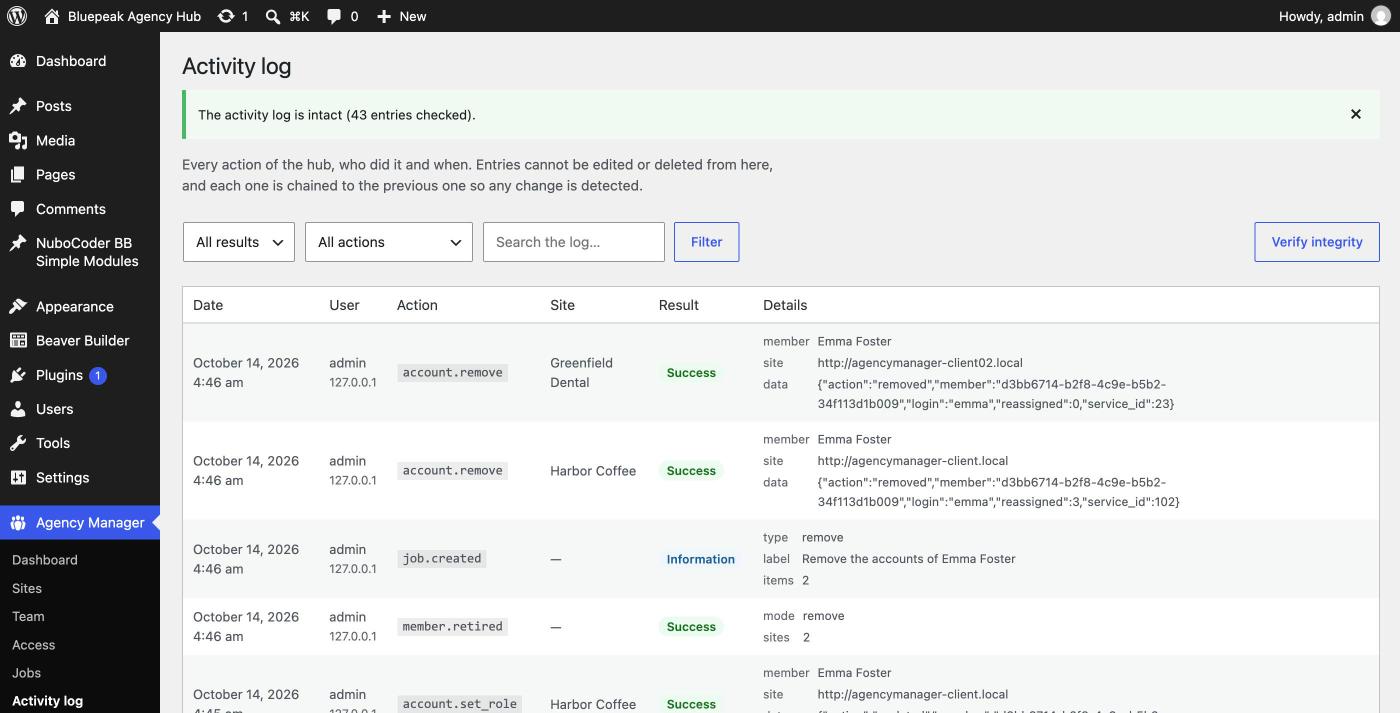Image resolution: width=1400 pixels, height=713 pixels.
Task: Click the Activity log page heading
Action: (x=237, y=66)
